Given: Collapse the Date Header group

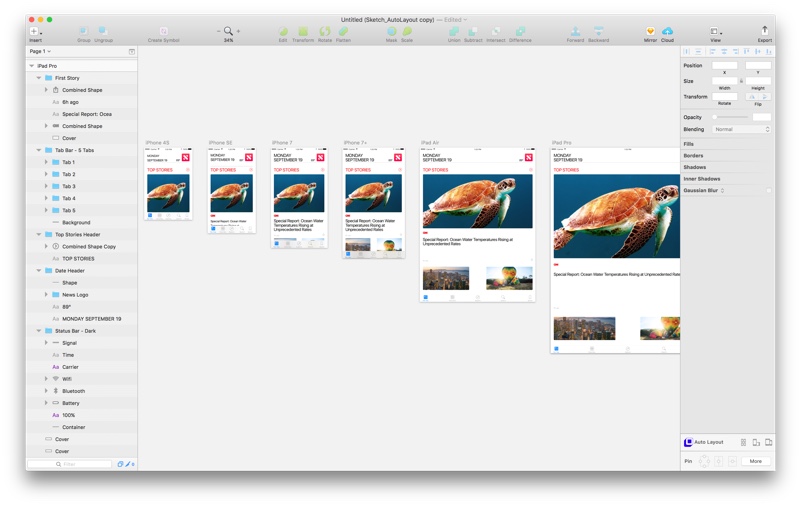Looking at the screenshot, I should [x=39, y=271].
